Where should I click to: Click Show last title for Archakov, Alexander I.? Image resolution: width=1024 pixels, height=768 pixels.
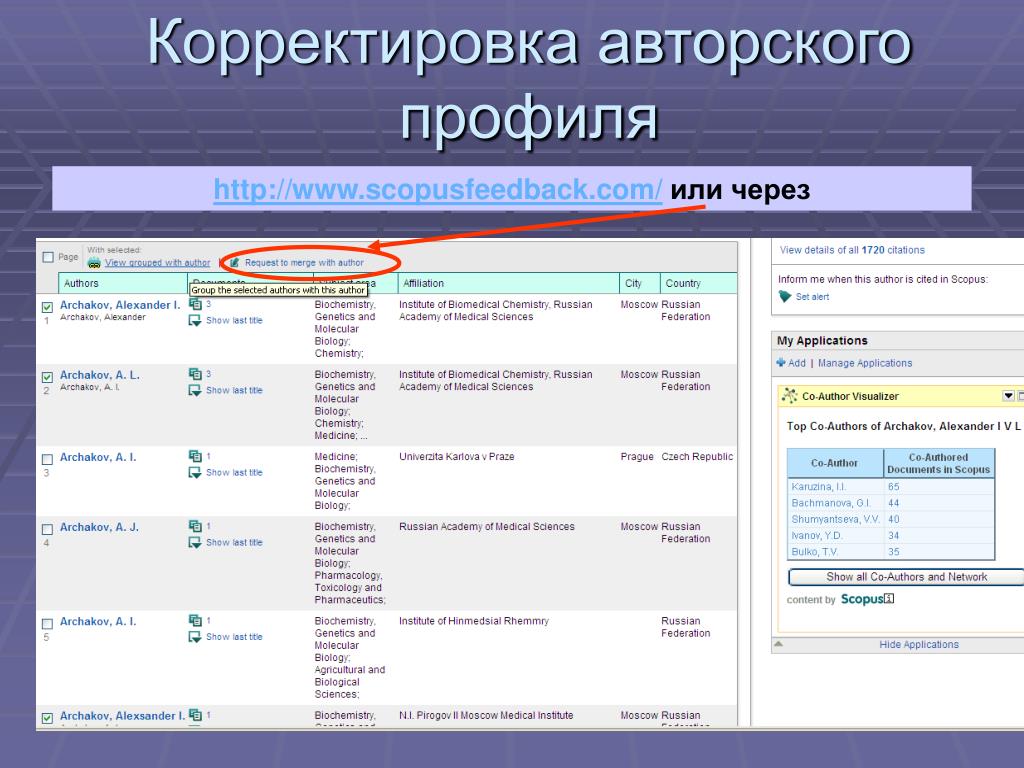point(234,321)
